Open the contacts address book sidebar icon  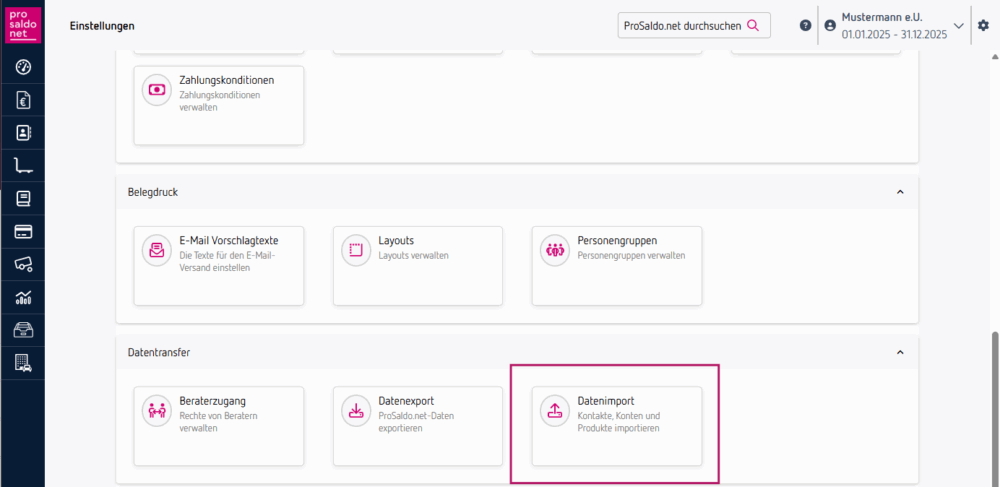tap(23, 133)
